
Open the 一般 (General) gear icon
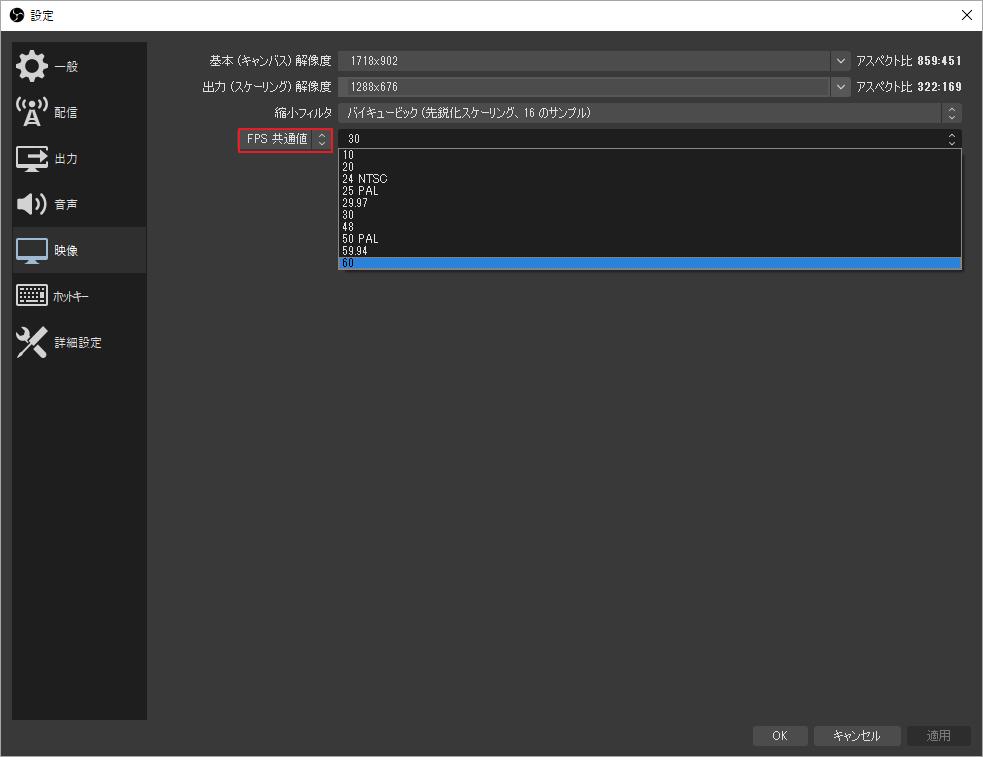[31, 66]
